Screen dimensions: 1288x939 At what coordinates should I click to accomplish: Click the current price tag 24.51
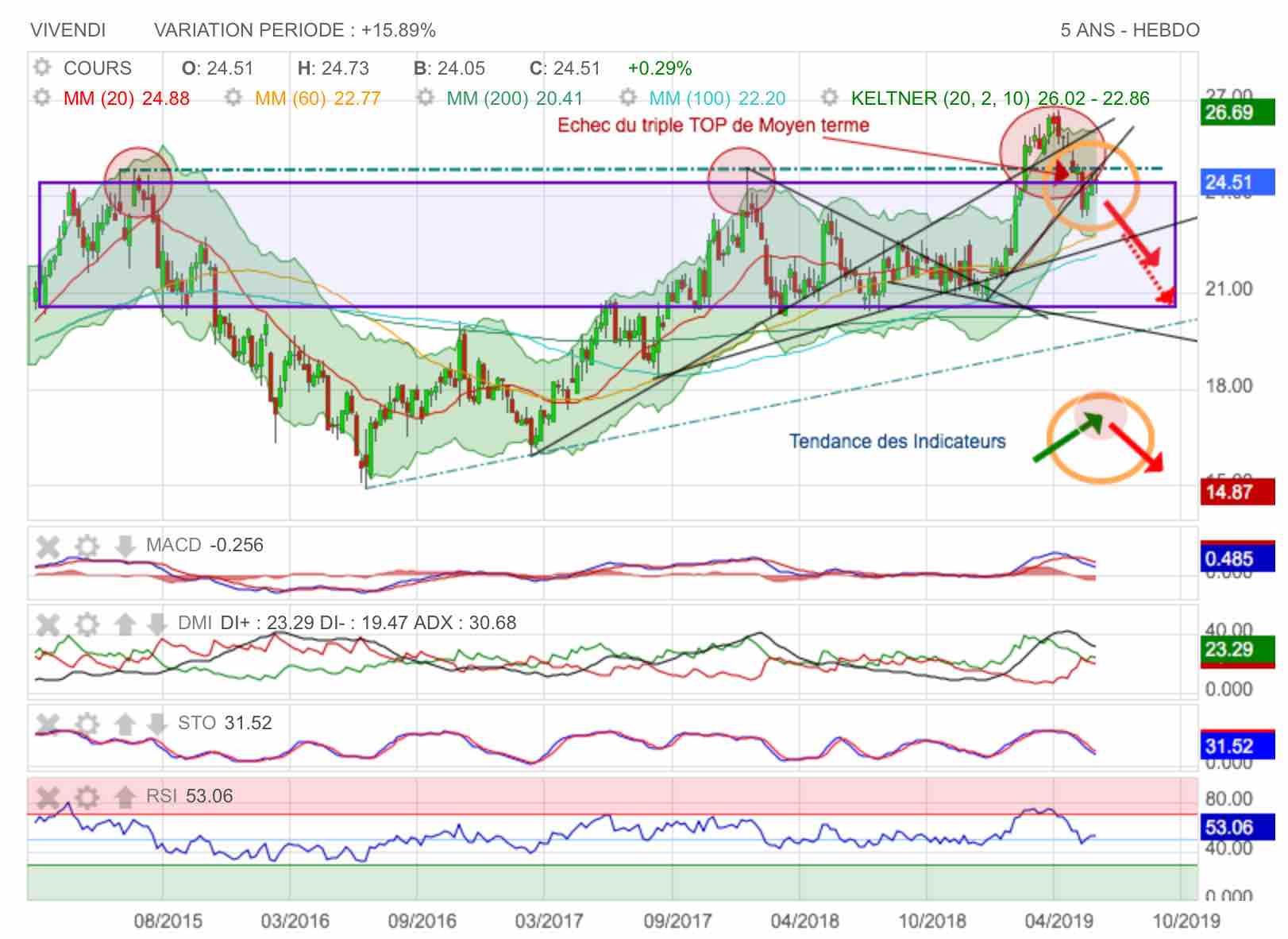tap(1237, 183)
